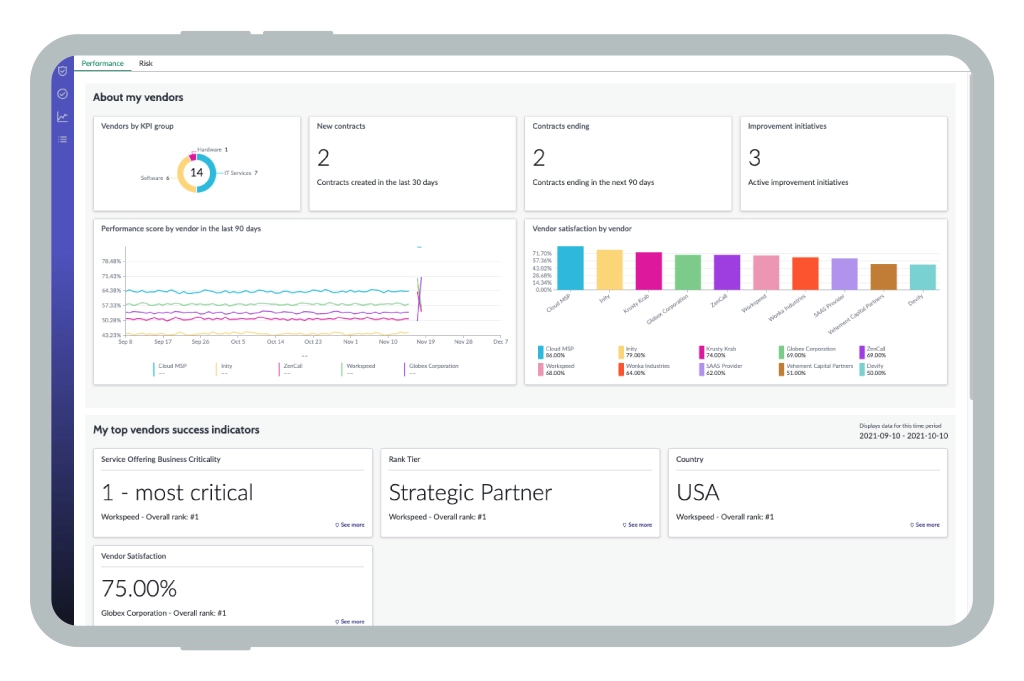Image resolution: width=1024 pixels, height=681 pixels.
Task: Click the Workspeed 68.00% legend swatch
Action: coord(541,370)
